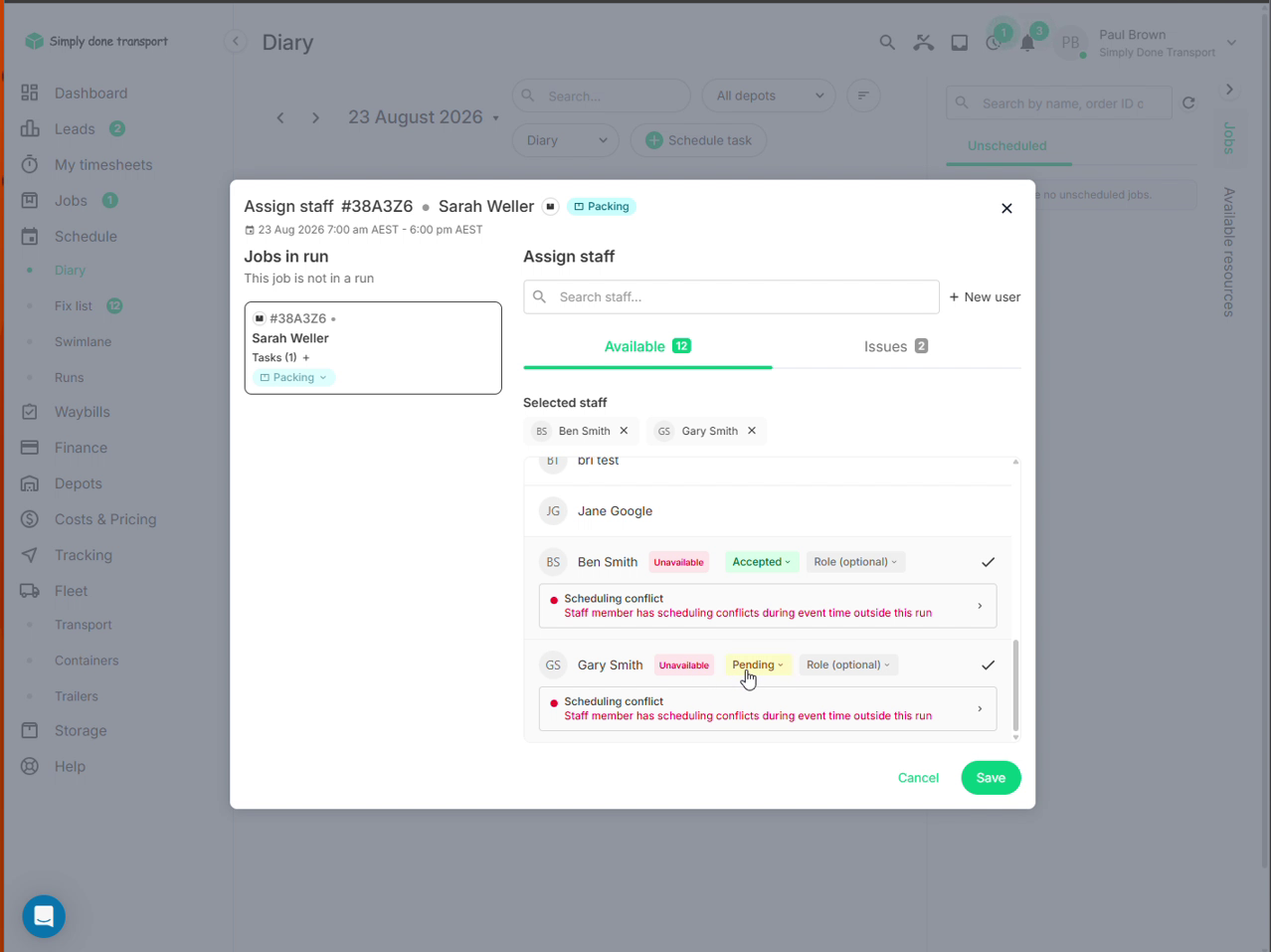Open the Waybills icon
The height and width of the screenshot is (952, 1271).
click(30, 412)
